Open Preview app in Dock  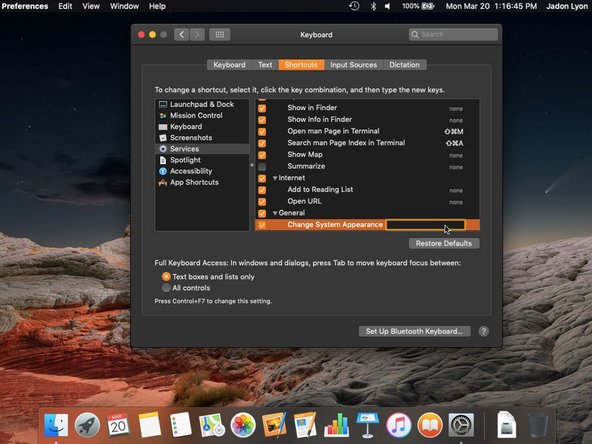274,425
